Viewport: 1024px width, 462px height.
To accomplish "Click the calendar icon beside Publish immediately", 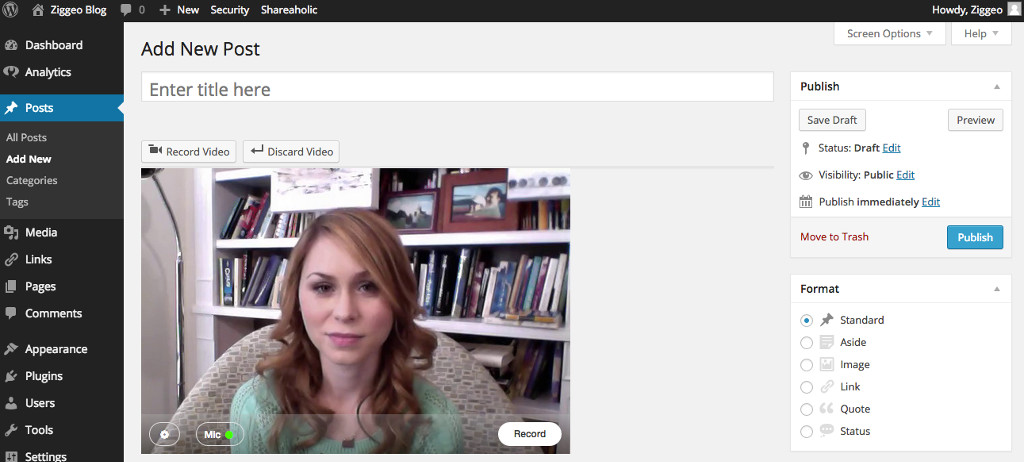I will pyautogui.click(x=806, y=202).
